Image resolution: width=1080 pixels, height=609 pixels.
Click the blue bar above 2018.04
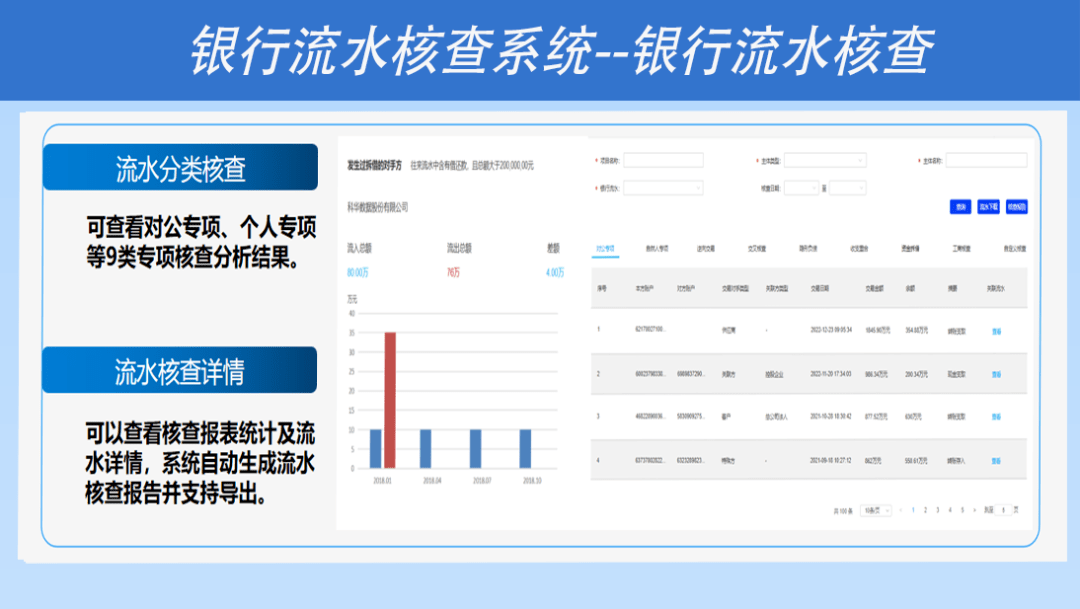(x=426, y=449)
